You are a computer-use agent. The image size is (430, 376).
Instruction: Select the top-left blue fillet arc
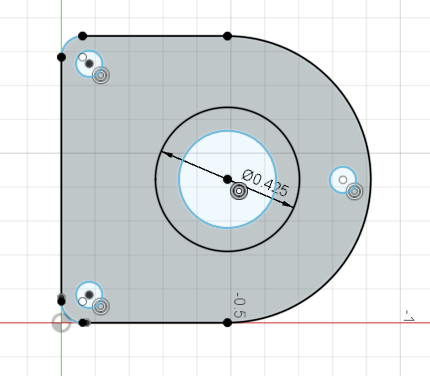69,43
